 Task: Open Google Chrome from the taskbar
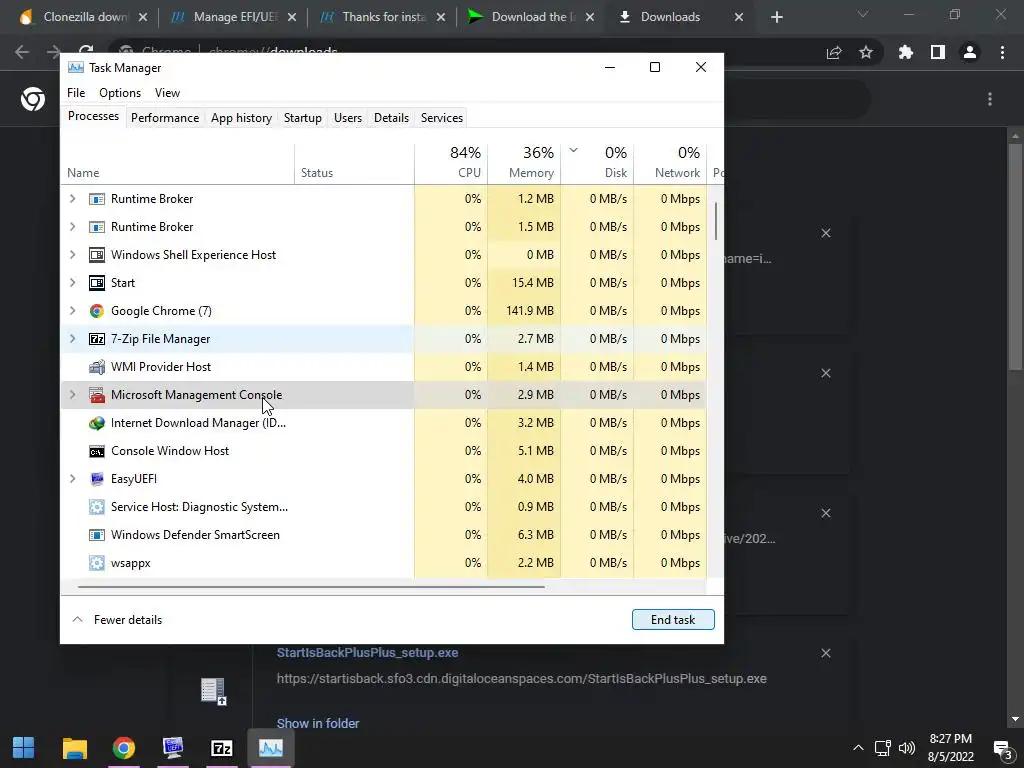coord(123,748)
